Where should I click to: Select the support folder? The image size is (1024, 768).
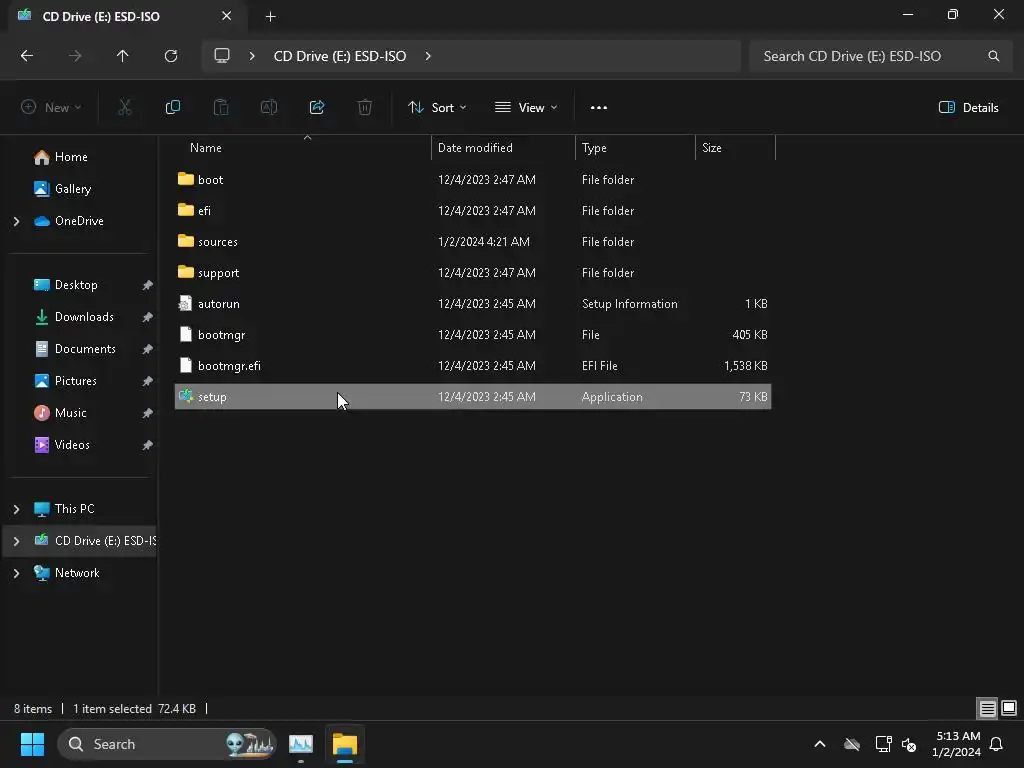pos(473,272)
